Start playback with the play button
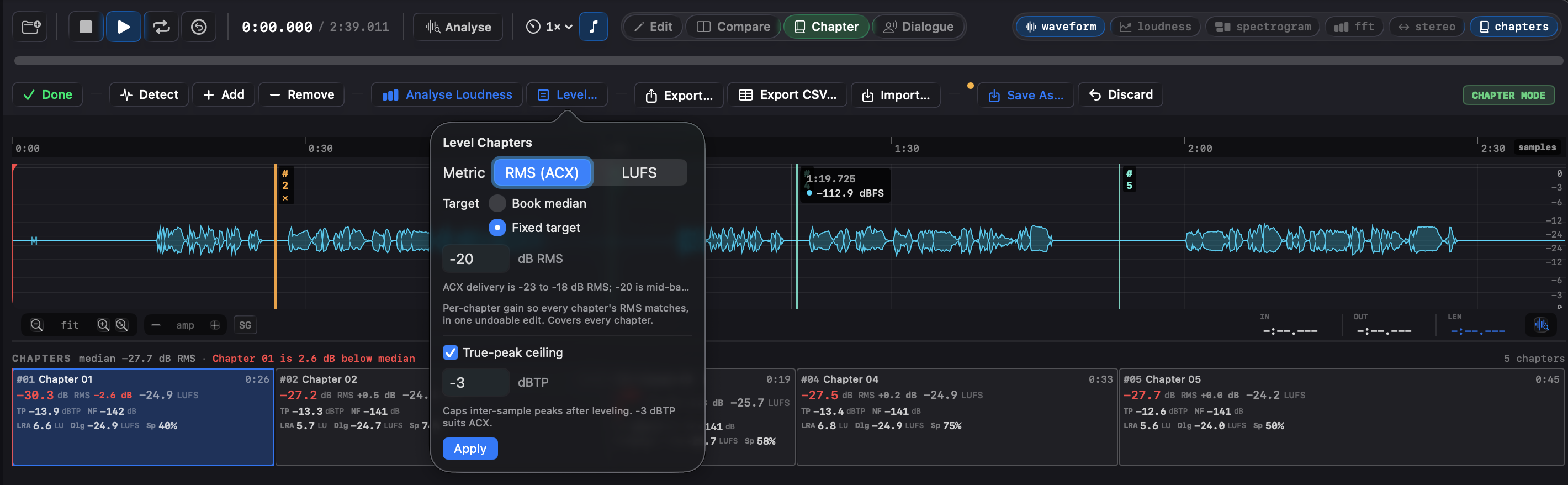The height and width of the screenshot is (485, 1568). coord(124,27)
